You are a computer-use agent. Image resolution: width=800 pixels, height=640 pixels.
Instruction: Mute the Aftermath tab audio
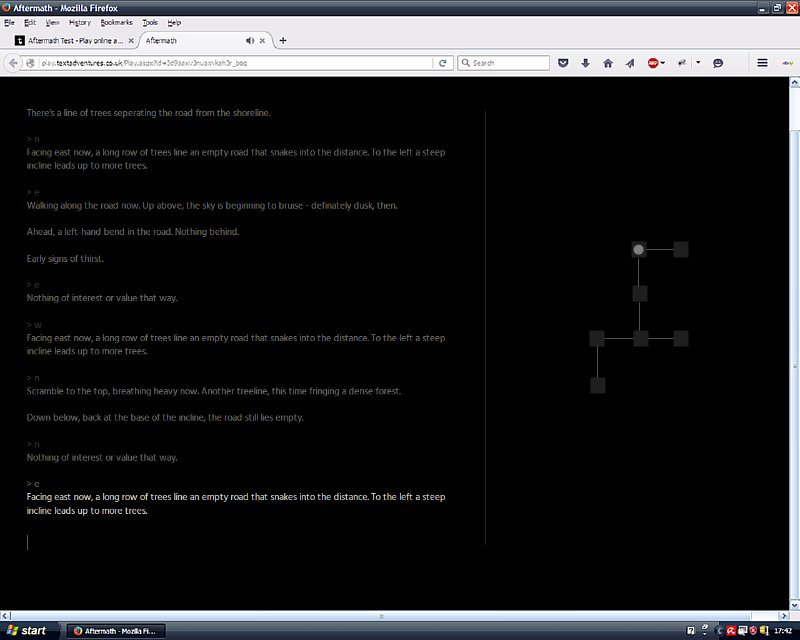[x=250, y=41]
